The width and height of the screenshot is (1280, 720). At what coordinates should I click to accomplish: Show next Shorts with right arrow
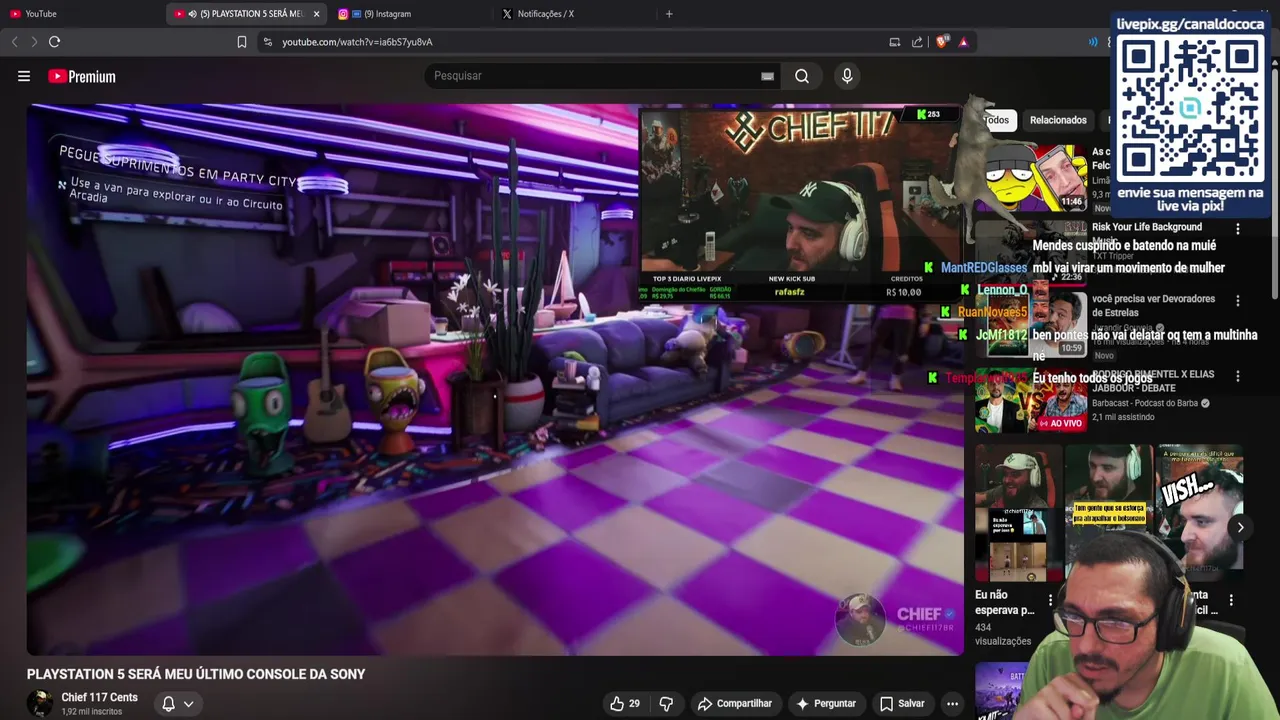[1240, 527]
